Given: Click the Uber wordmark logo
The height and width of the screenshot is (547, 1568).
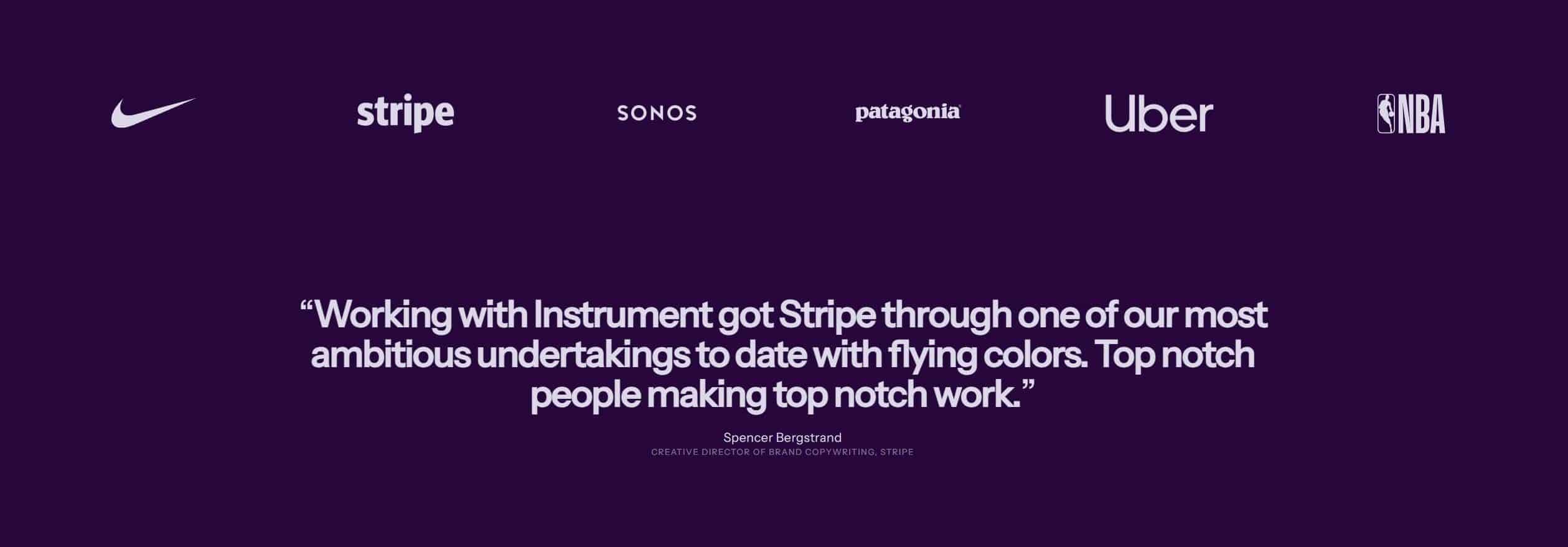Looking at the screenshot, I should click(x=1158, y=113).
